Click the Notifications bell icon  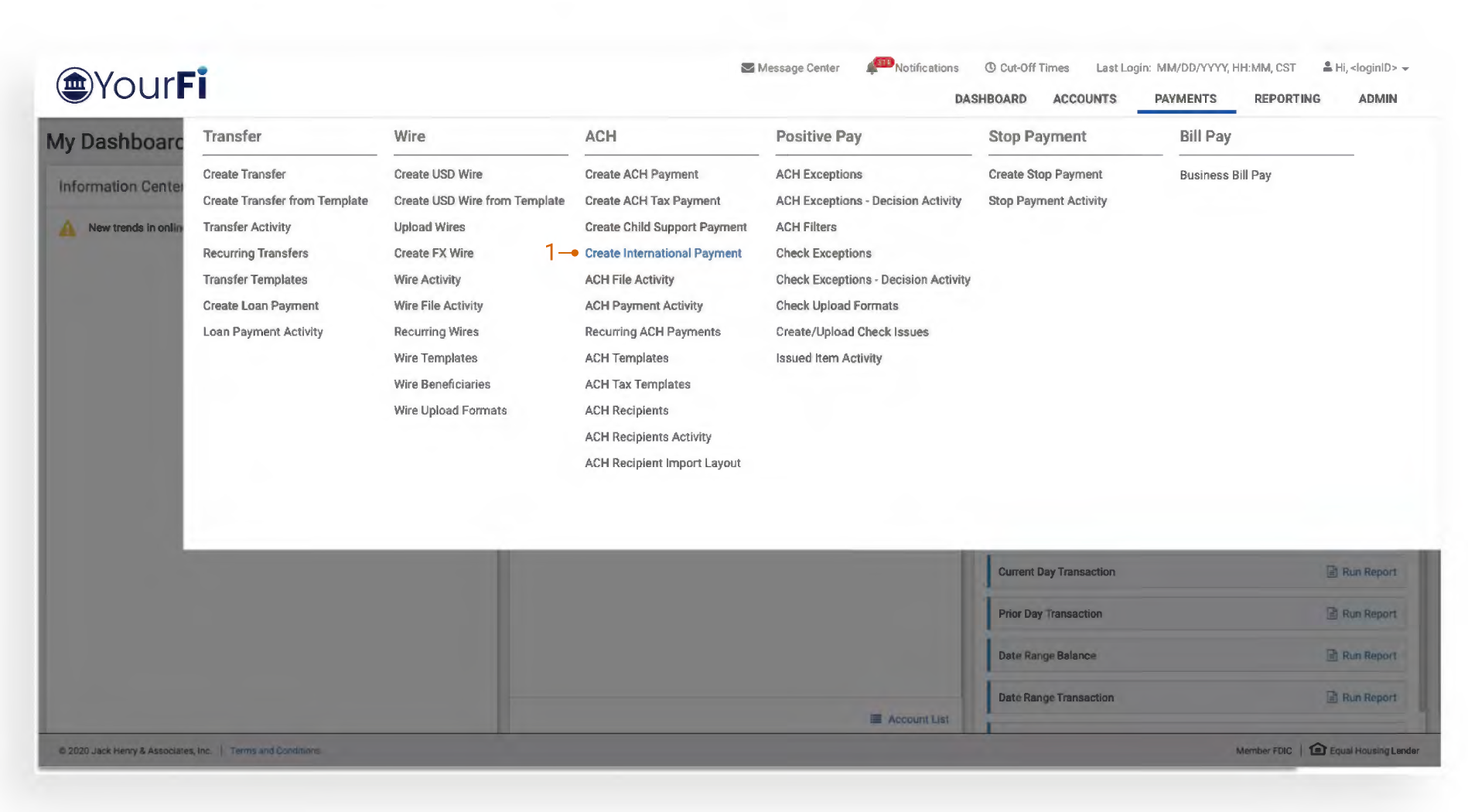point(872,68)
